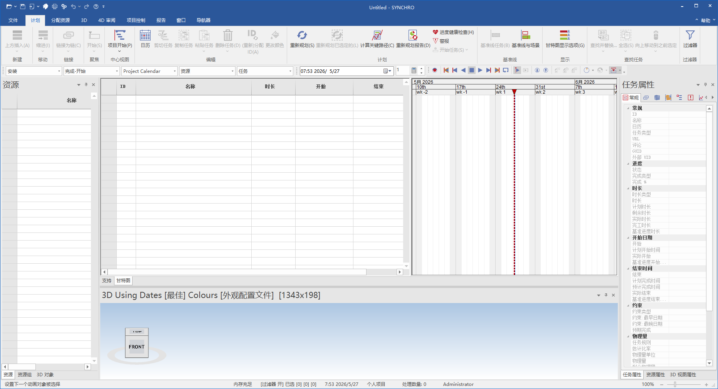
Task: Click the second tab icon in 任务属性 panel
Action: 646,97
